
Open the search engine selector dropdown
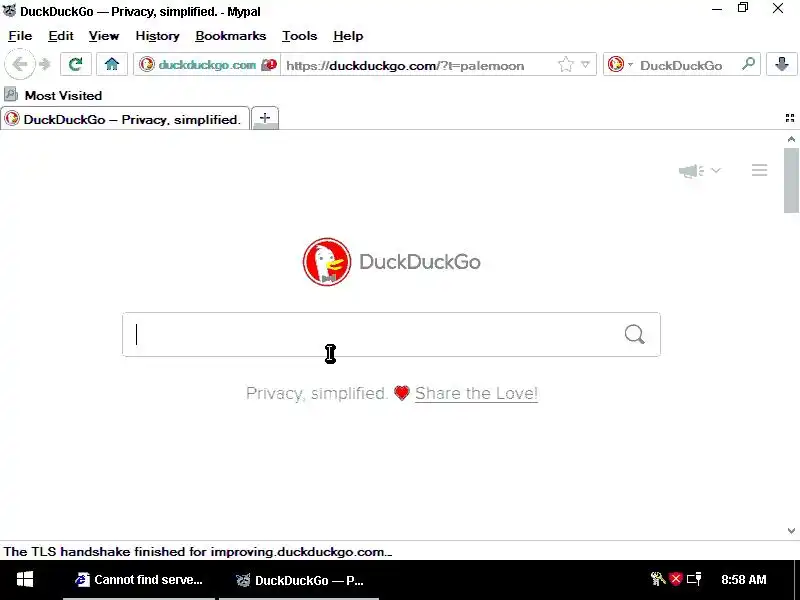point(620,65)
